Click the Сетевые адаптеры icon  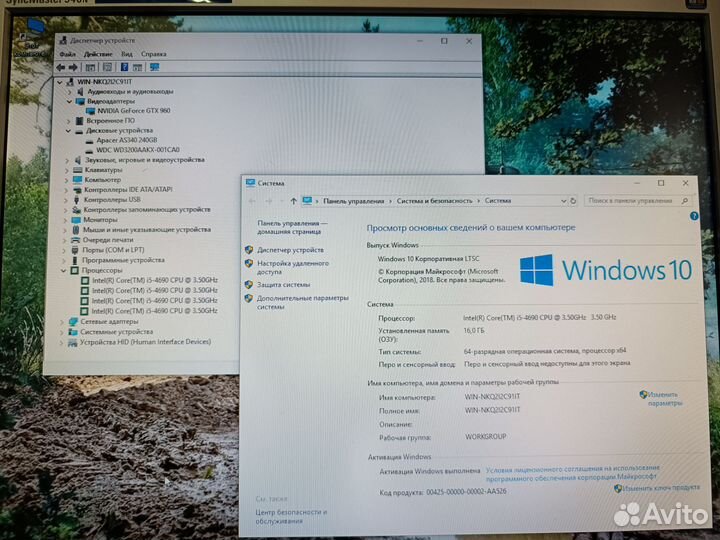click(x=73, y=322)
